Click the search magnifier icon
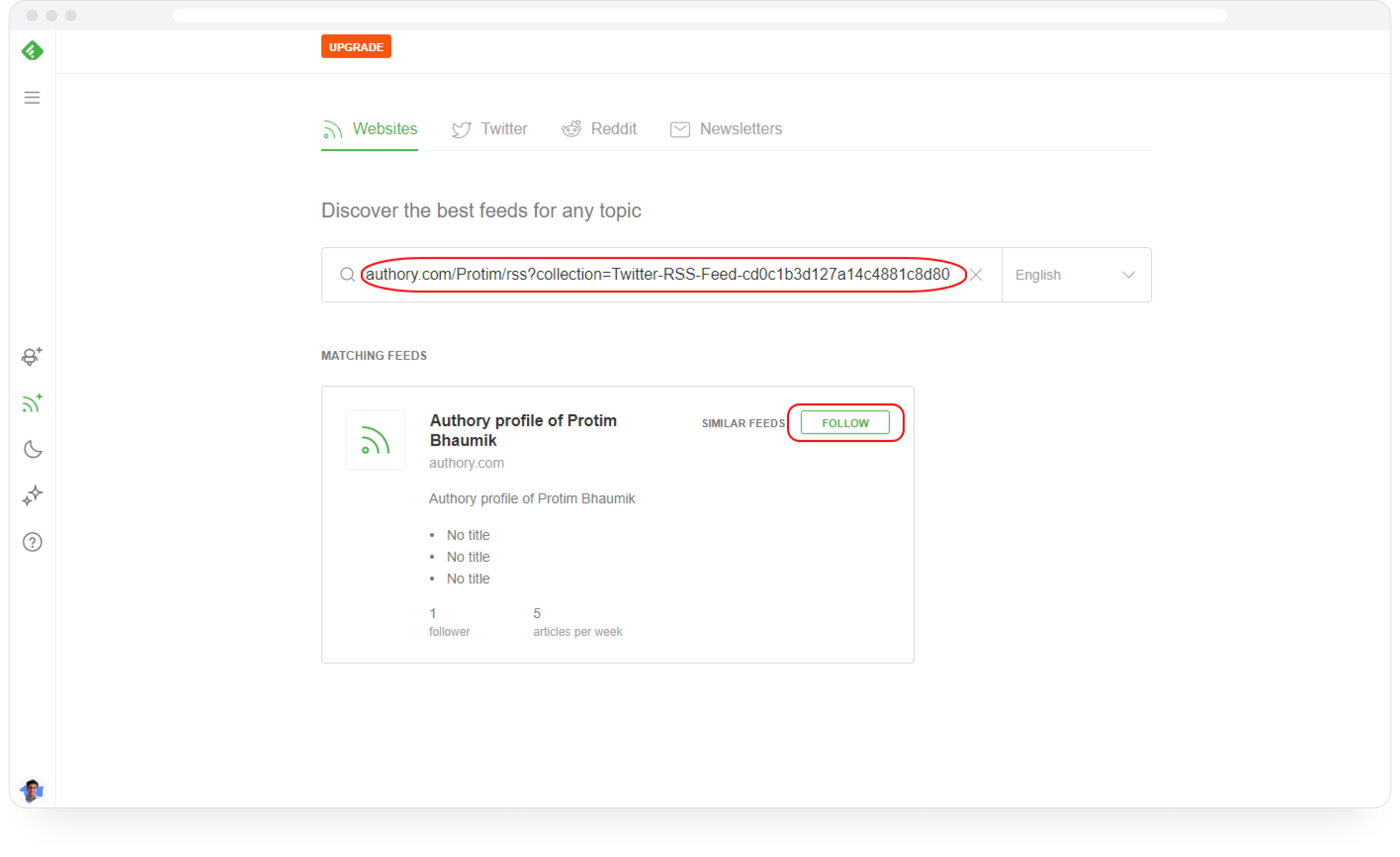The width and height of the screenshot is (1400, 857). tap(347, 275)
